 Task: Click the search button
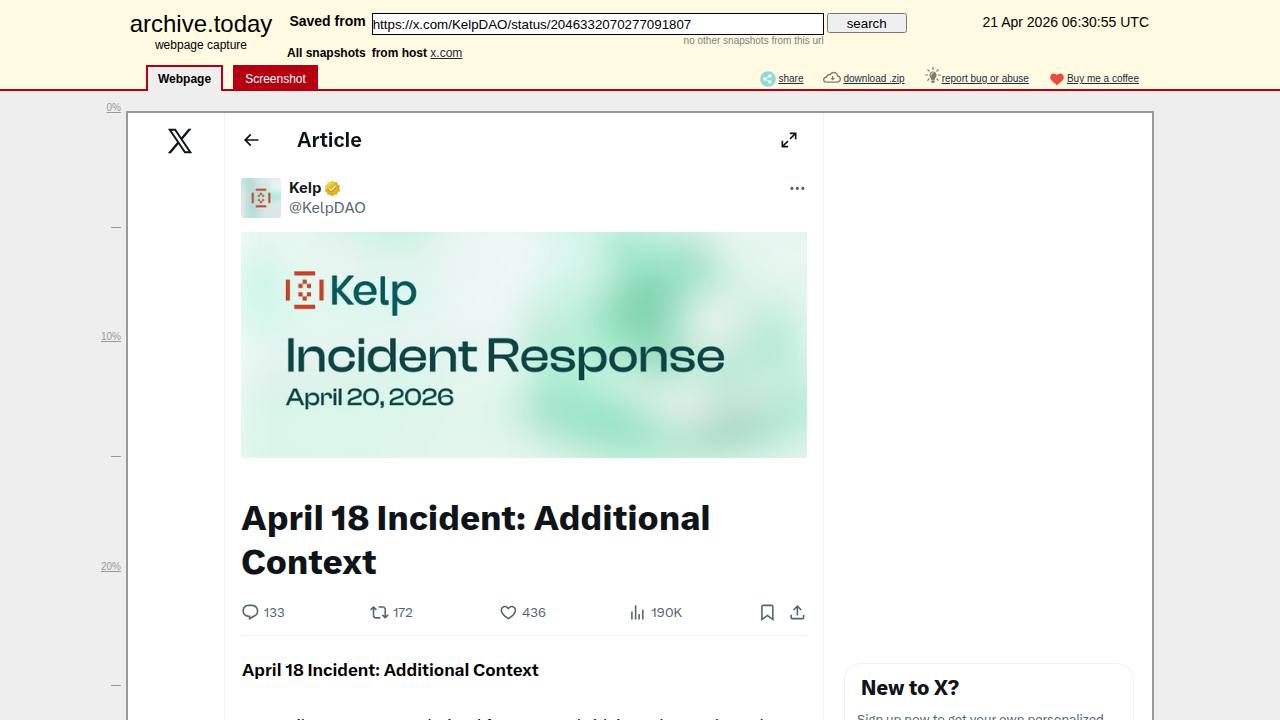867,23
